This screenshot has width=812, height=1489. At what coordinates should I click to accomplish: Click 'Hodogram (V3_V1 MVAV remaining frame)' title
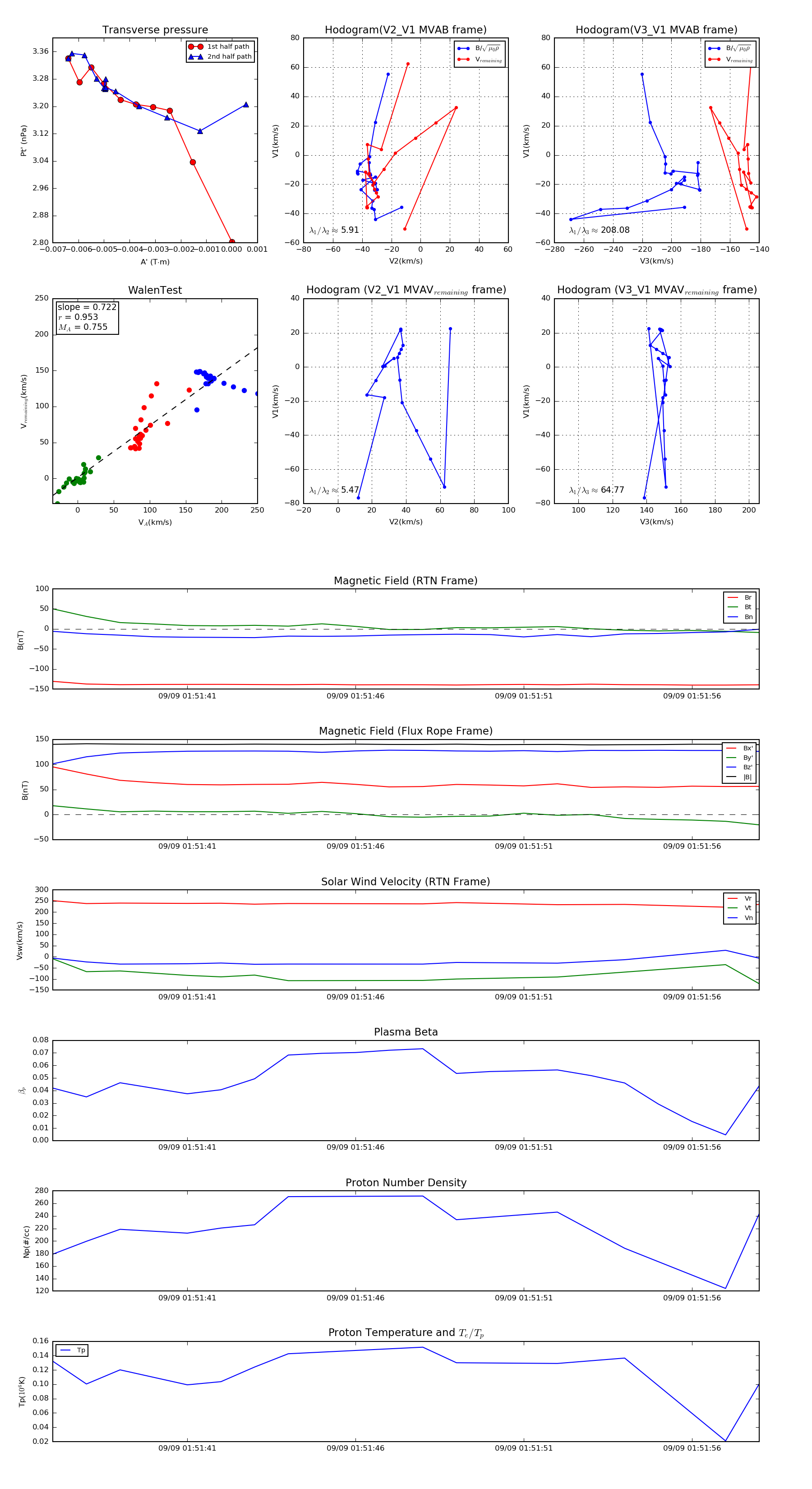[x=656, y=290]
